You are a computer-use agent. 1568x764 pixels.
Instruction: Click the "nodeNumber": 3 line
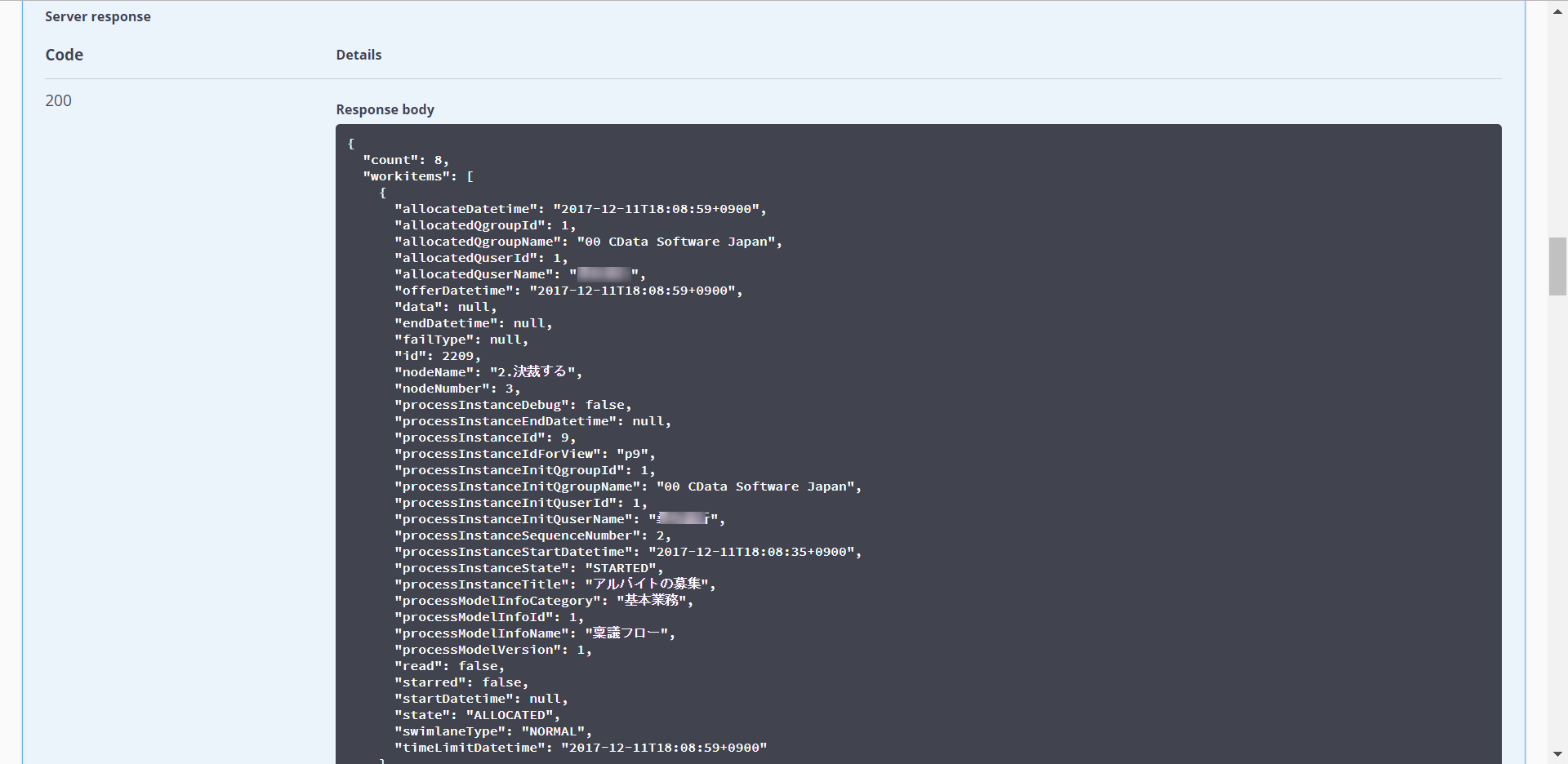coord(457,389)
